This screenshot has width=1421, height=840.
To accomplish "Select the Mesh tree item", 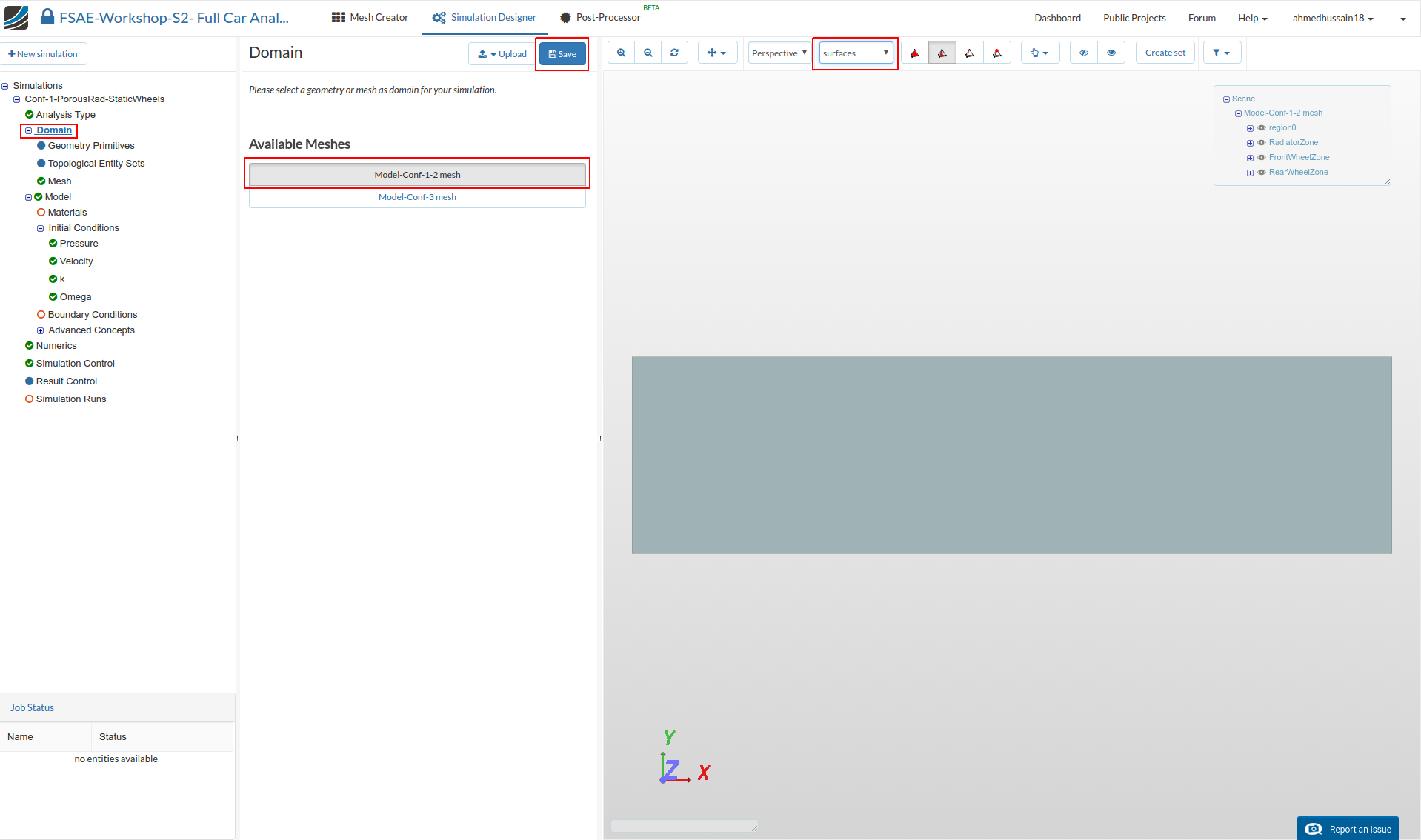I will [x=59, y=181].
